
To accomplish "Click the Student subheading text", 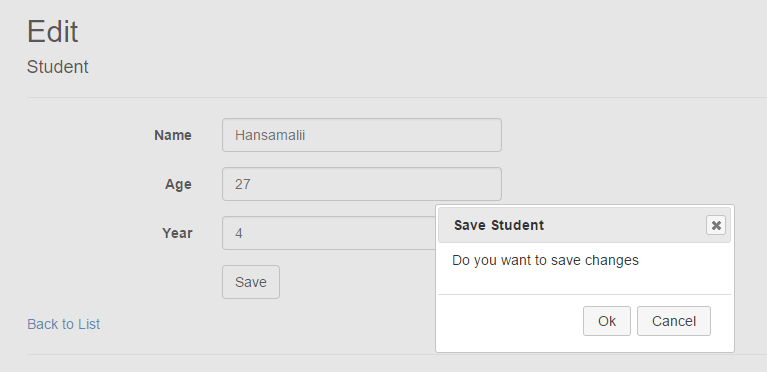I will coord(58,67).
